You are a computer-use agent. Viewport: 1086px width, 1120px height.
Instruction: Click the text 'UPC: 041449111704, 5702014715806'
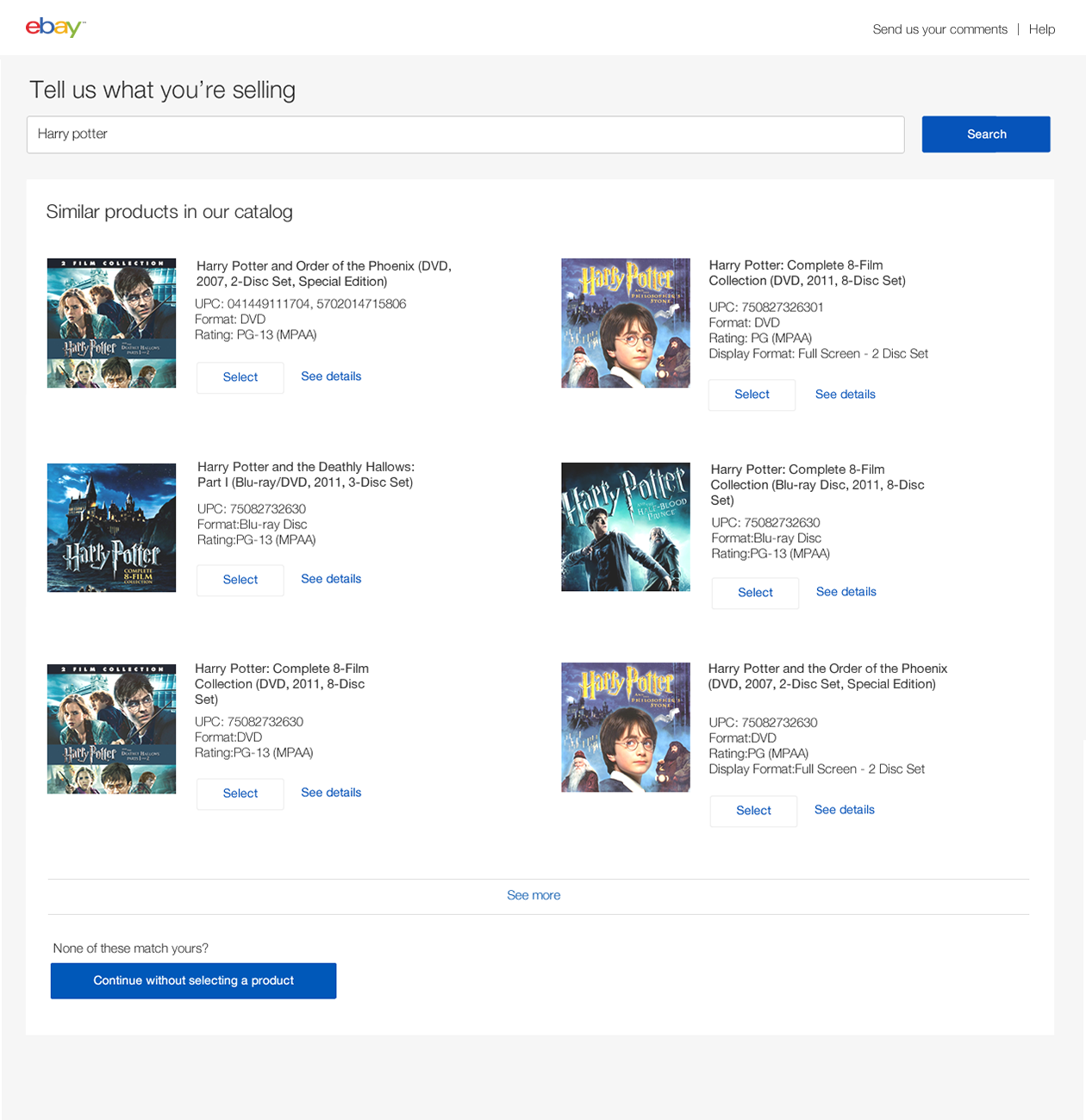coord(300,304)
